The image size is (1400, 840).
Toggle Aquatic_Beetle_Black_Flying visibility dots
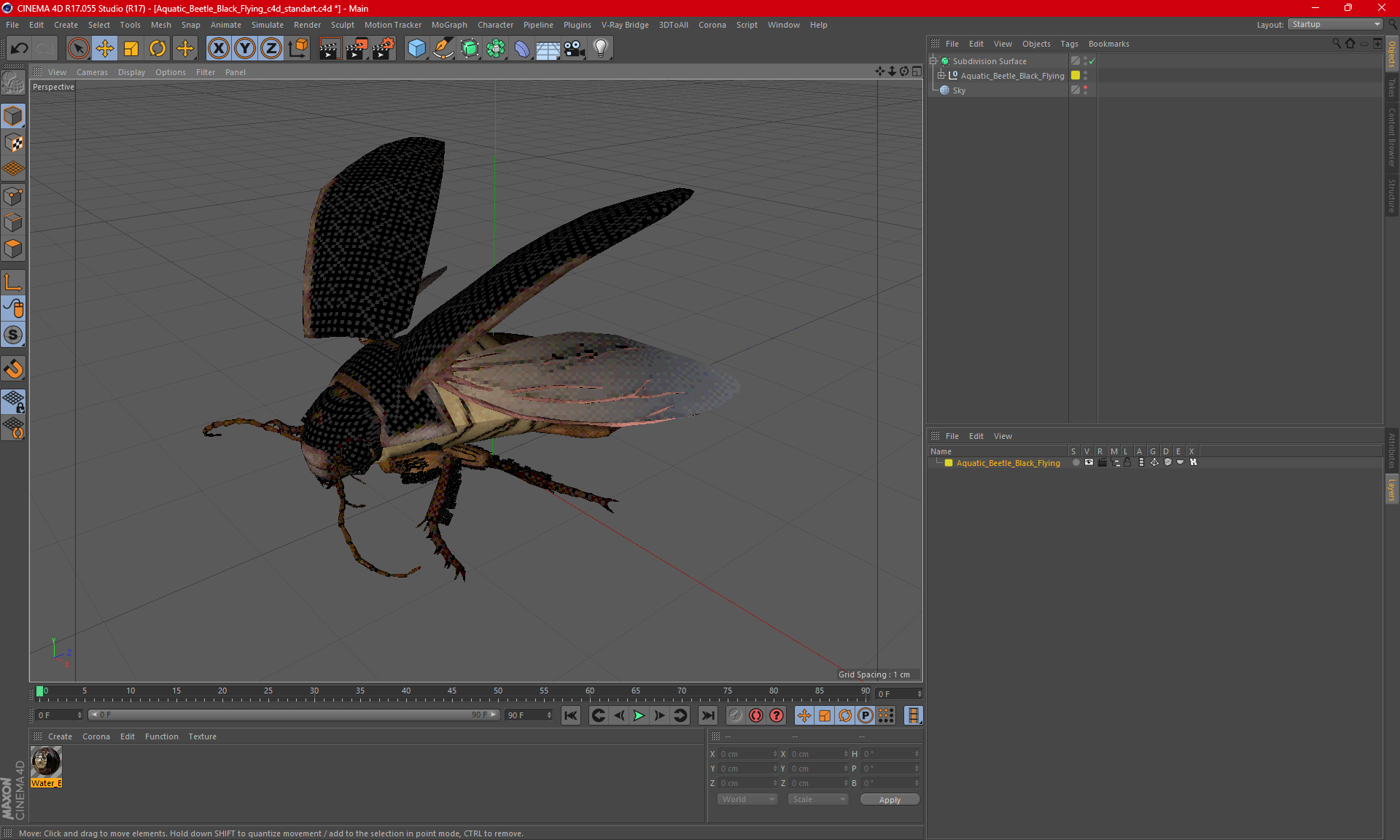pos(1085,76)
